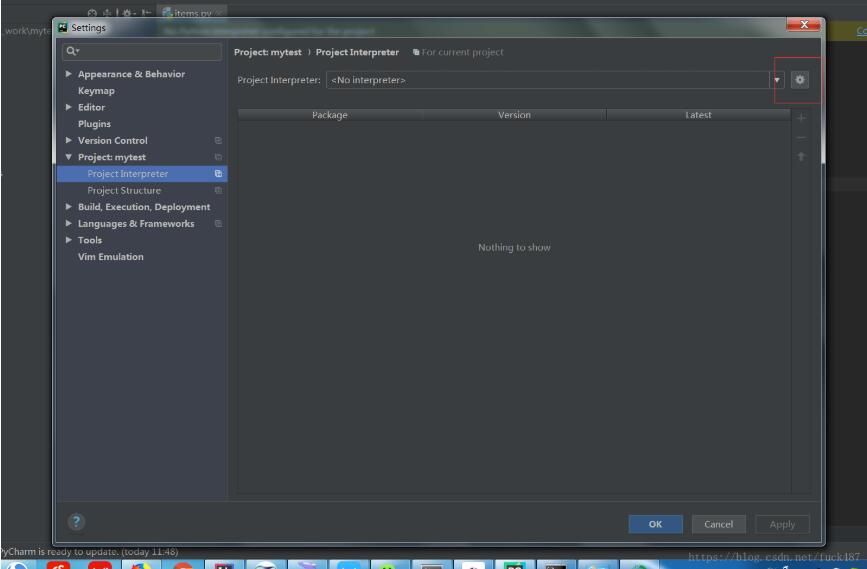Sort by the Package column header

(x=330, y=115)
